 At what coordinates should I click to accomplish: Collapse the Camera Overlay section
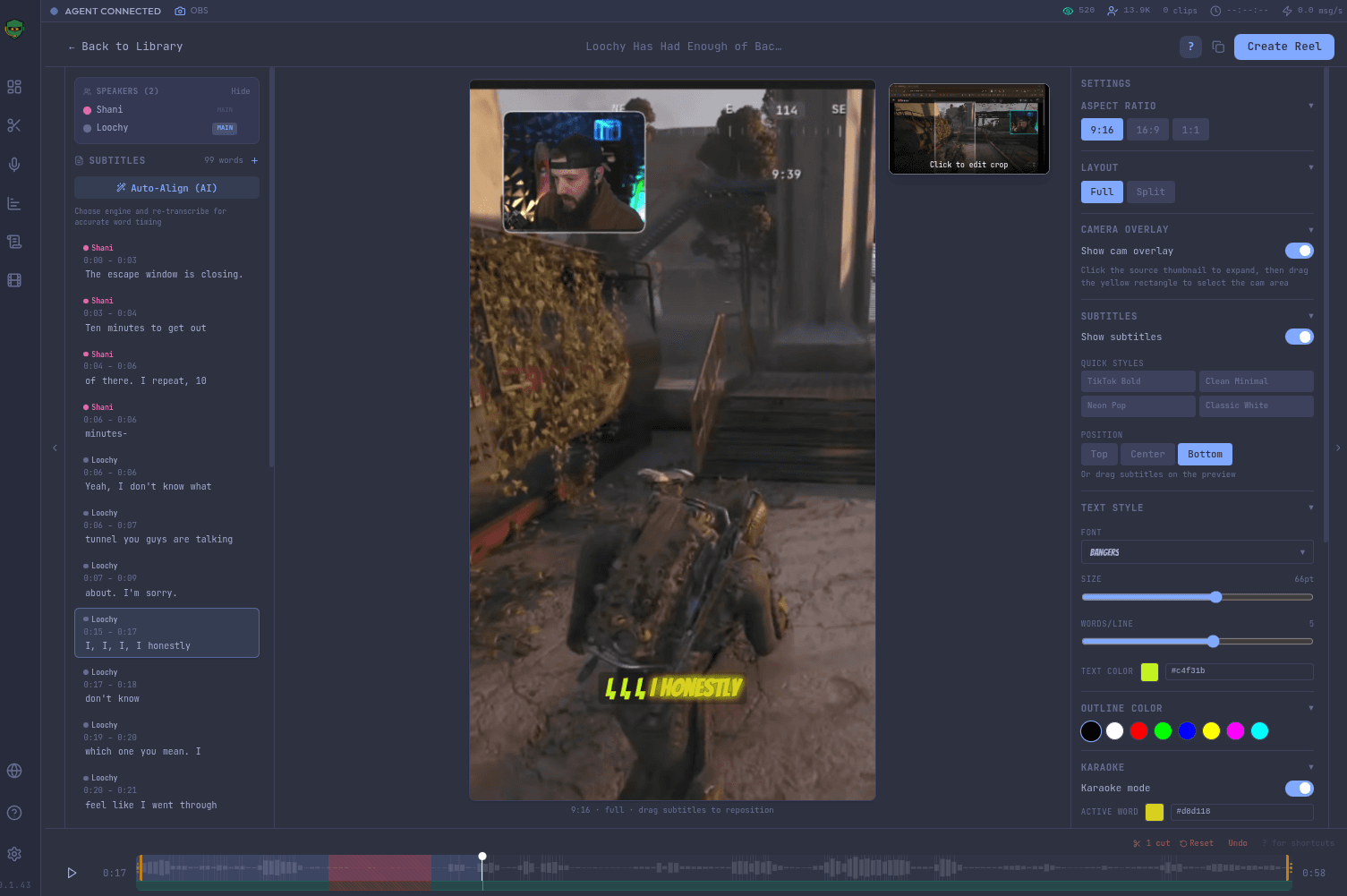[x=1311, y=229]
